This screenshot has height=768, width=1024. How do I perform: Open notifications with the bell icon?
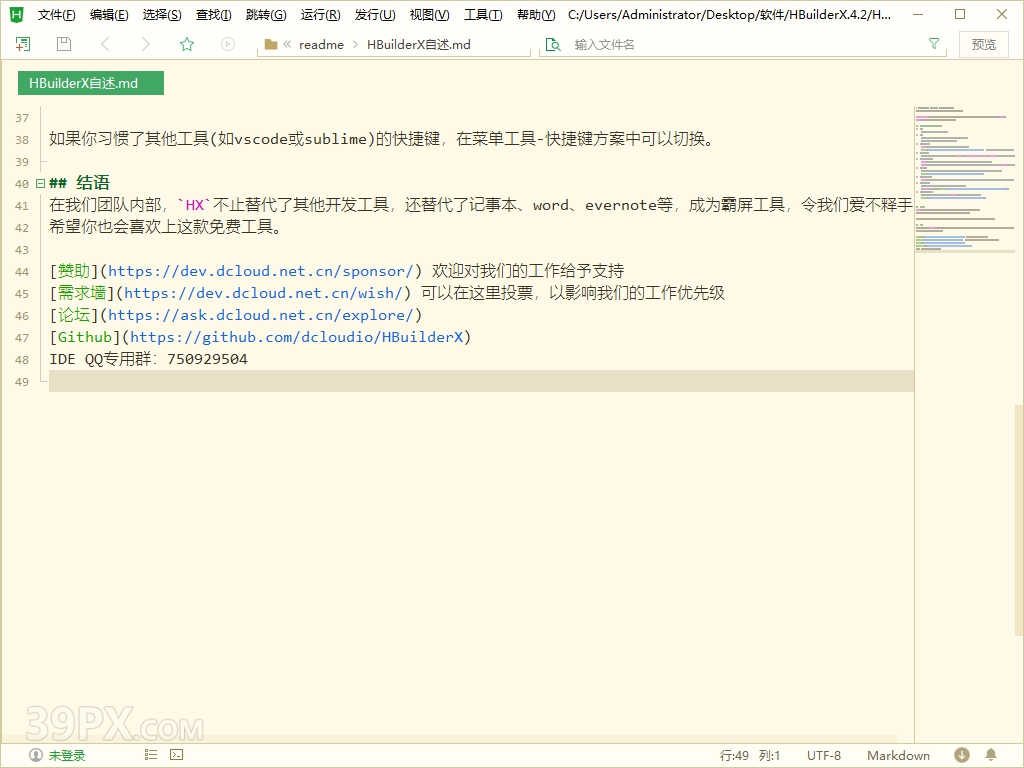[991, 755]
